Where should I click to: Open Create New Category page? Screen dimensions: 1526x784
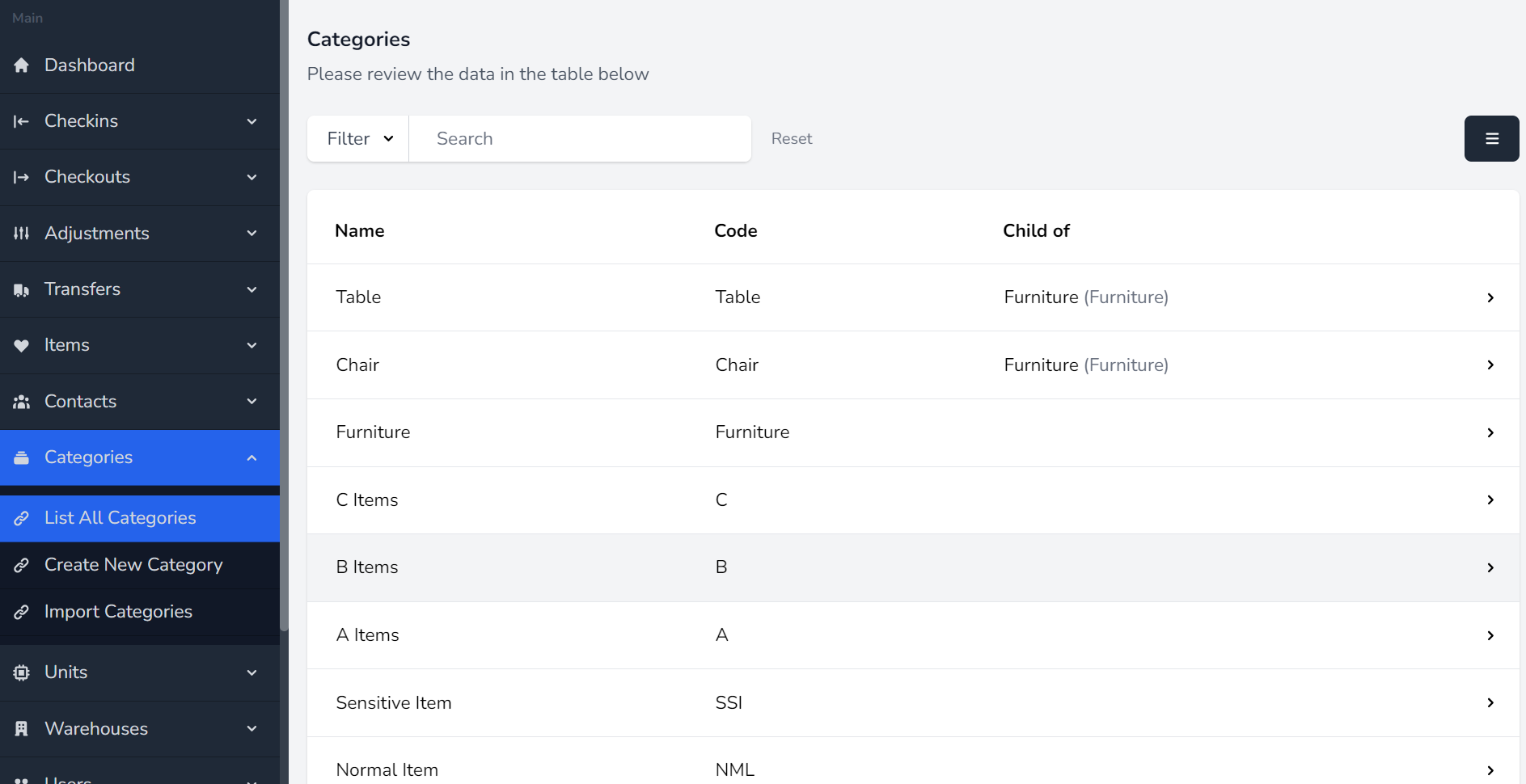coord(133,565)
